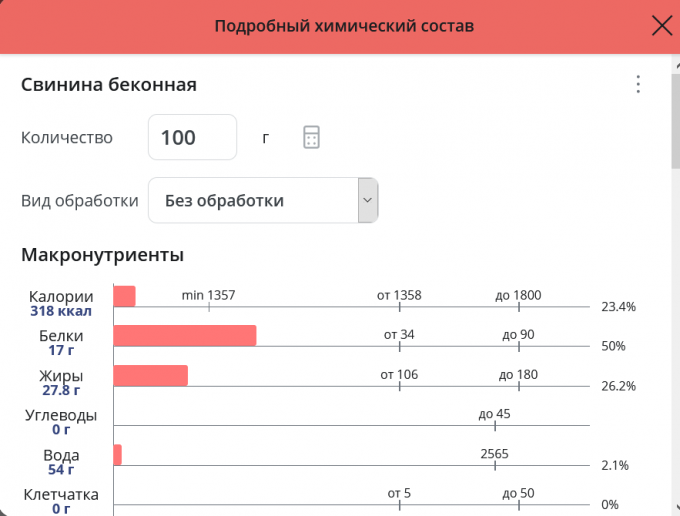Click the small red Вода progress bar
This screenshot has width=680, height=516.
click(118, 455)
